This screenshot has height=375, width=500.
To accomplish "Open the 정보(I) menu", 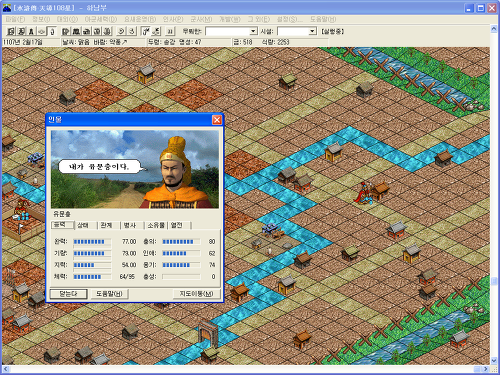I will click(x=41, y=19).
